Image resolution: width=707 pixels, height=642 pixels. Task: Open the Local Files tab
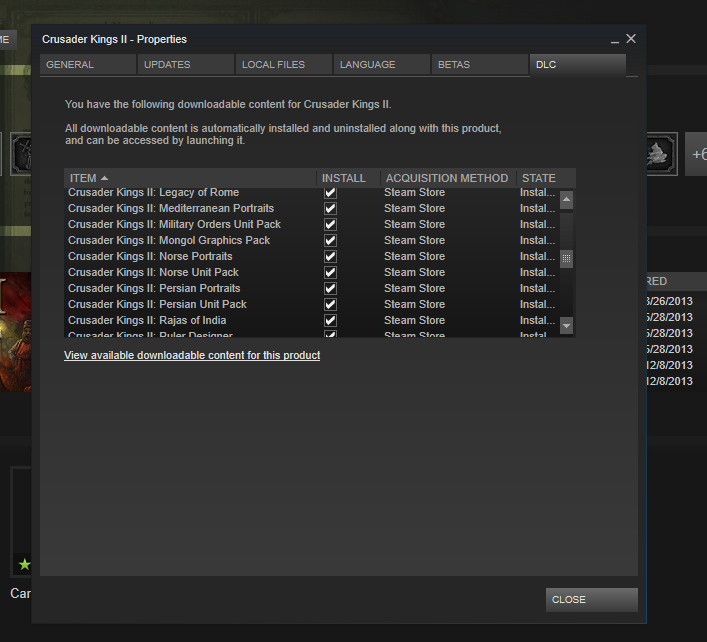[x=283, y=65]
